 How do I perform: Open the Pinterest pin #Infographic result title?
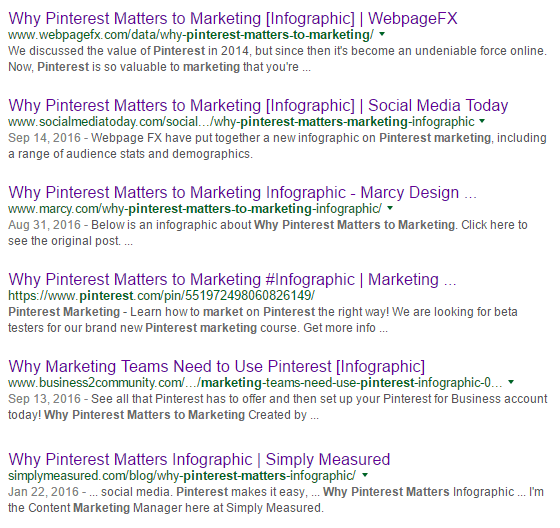(x=232, y=279)
